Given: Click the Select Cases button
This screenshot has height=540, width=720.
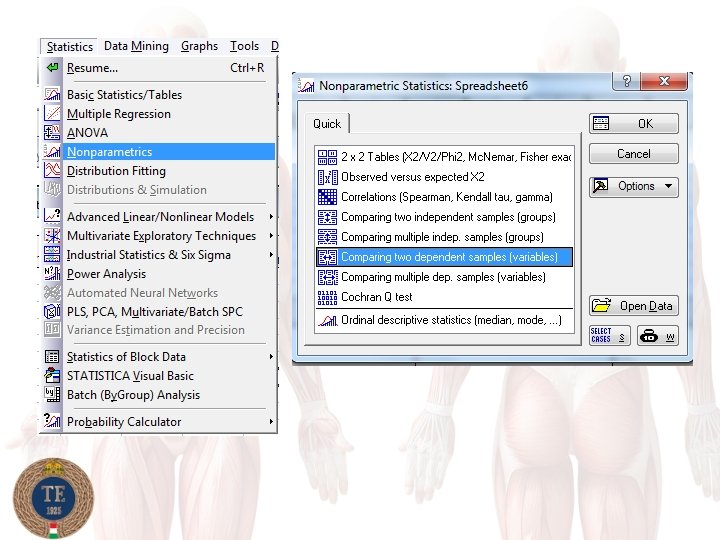Looking at the screenshot, I should (609, 336).
